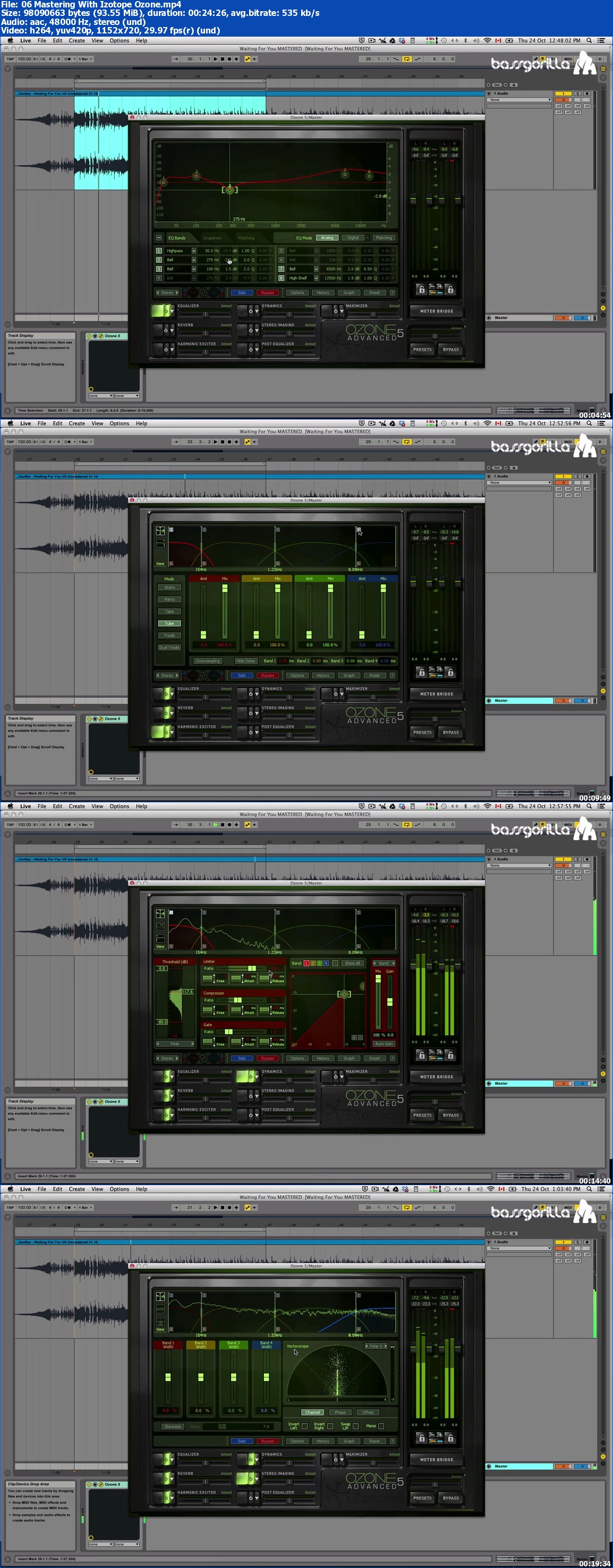Image resolution: width=613 pixels, height=1568 pixels.
Task: In the 00:04:54 frame, click Ableton's transport Stop button
Action: 222,59
